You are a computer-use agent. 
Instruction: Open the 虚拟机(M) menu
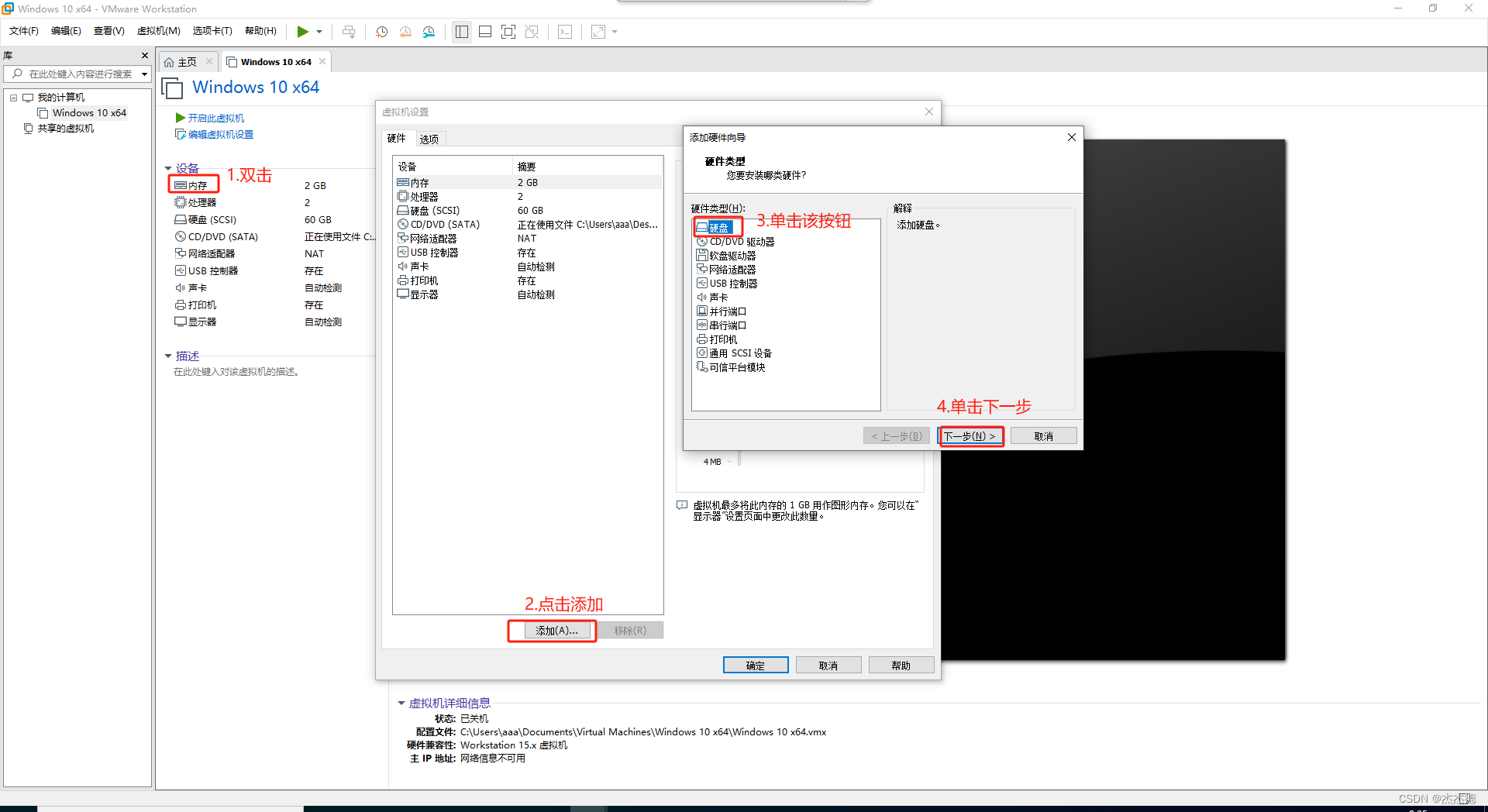(x=158, y=31)
